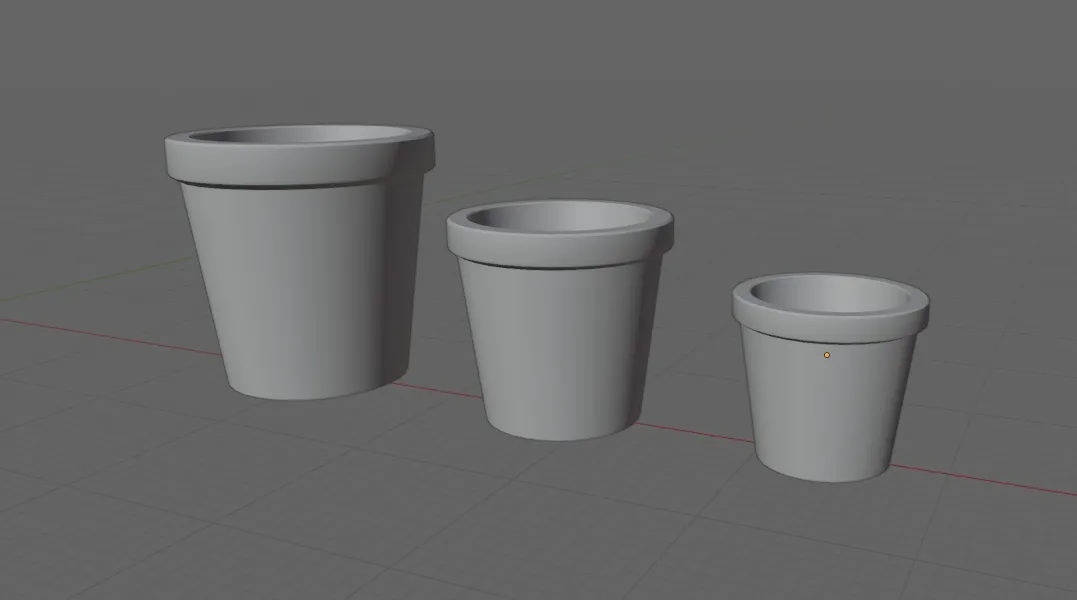Image resolution: width=1077 pixels, height=600 pixels.
Task: Click inside the medium pot's opening
Action: 558,218
